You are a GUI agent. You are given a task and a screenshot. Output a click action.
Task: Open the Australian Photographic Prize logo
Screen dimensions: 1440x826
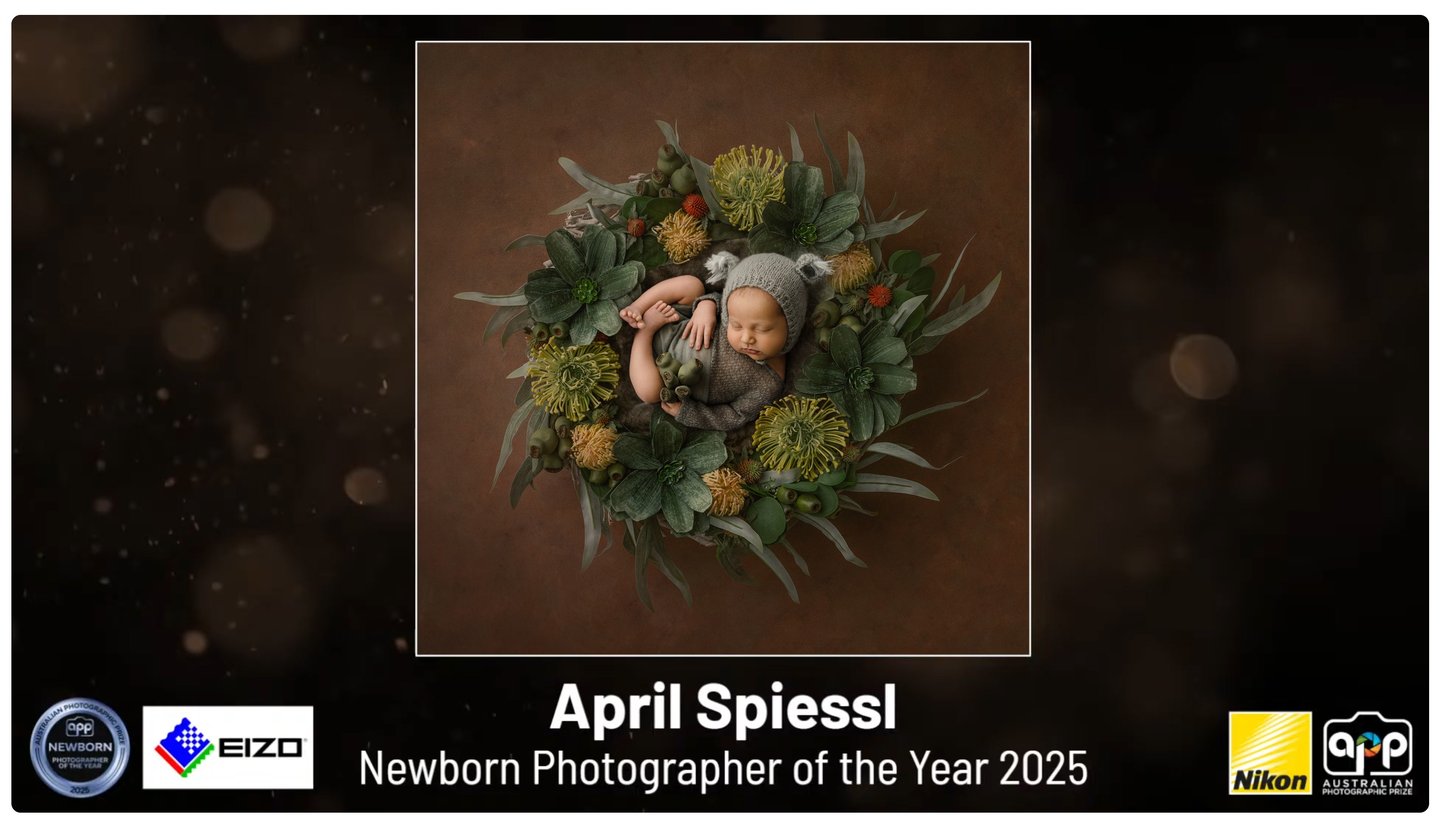pos(1368,753)
